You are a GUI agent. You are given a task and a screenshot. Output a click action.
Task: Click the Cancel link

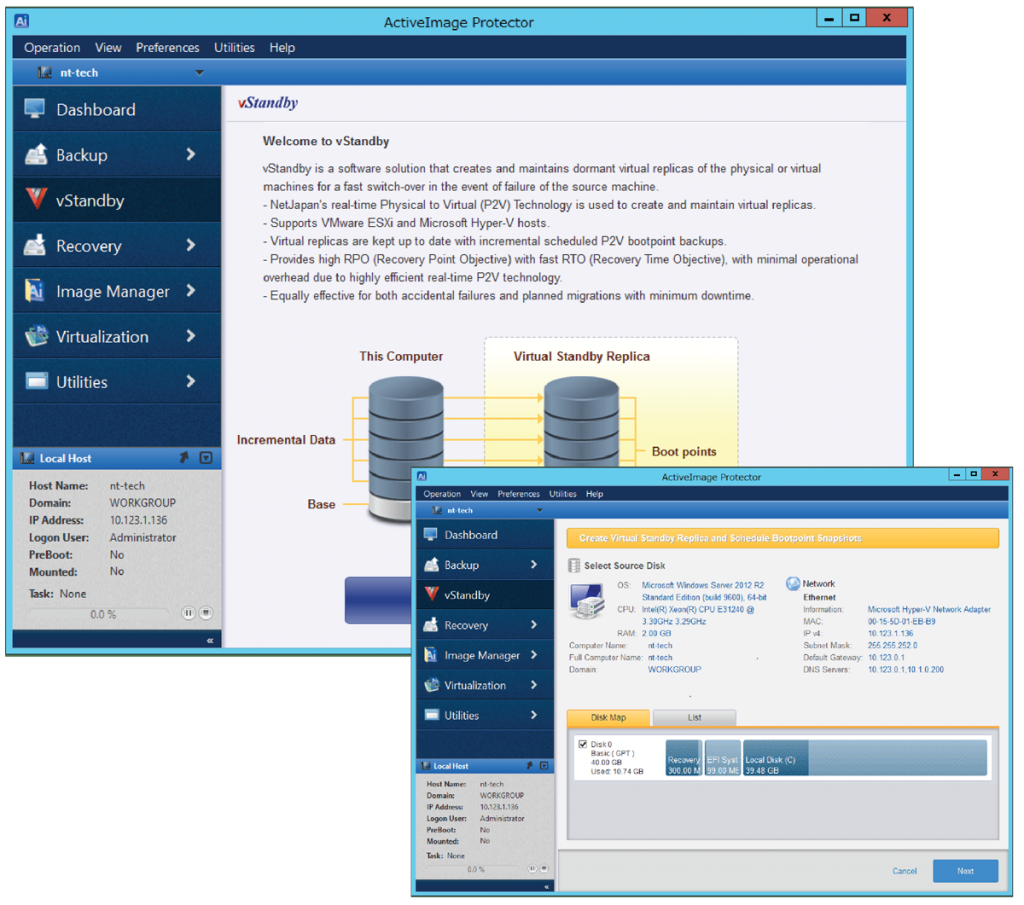904,871
